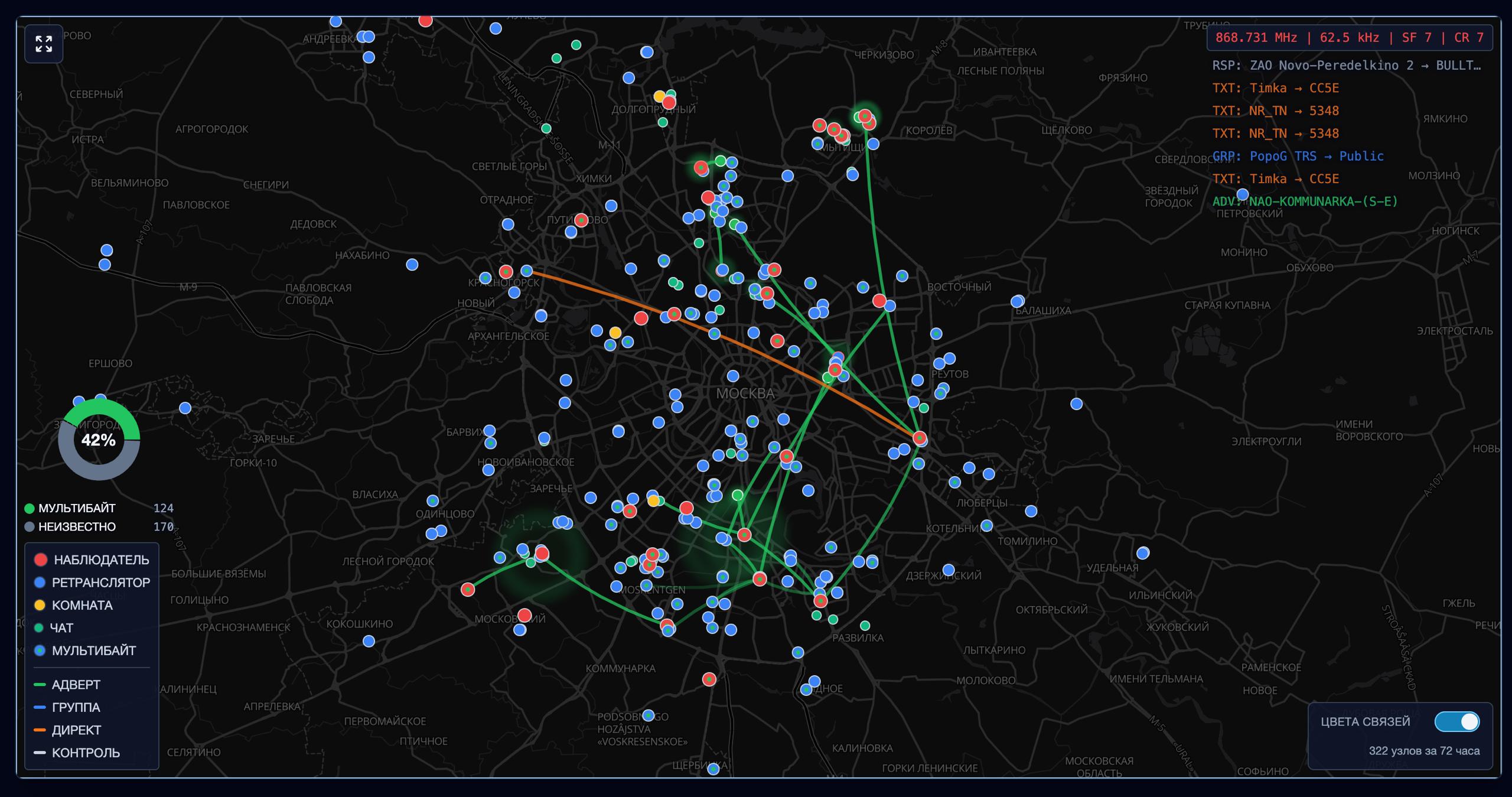This screenshot has height=797, width=1512.
Task: Click the multibyte node near Podsobnogo Hozâjstva
Action: click(x=649, y=715)
